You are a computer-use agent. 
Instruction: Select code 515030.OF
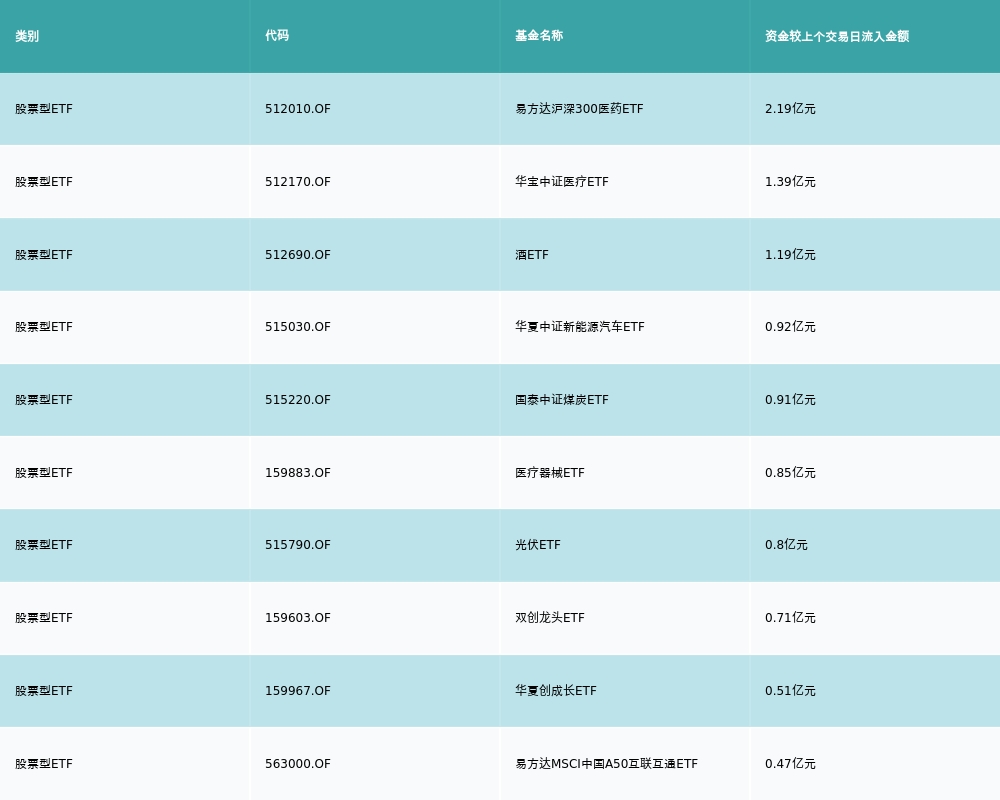click(298, 327)
